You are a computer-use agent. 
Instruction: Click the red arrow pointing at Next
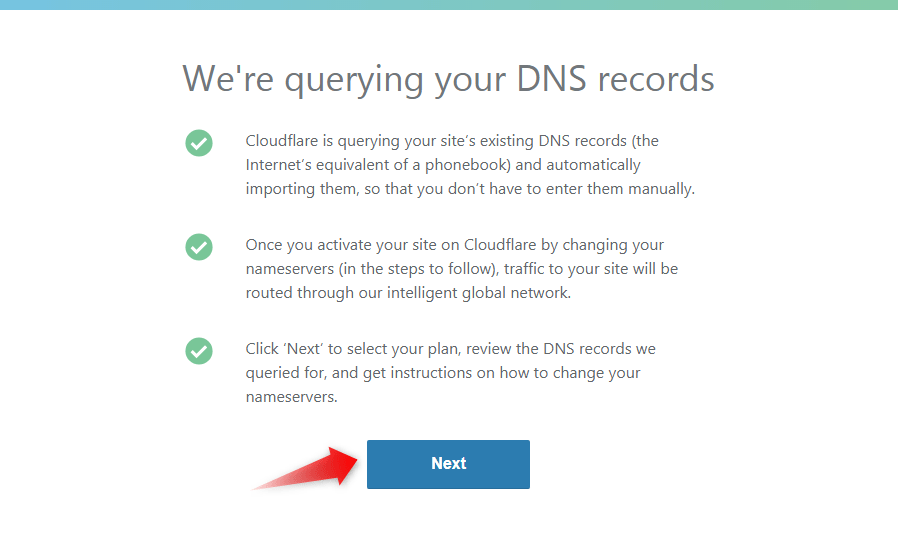(310, 468)
